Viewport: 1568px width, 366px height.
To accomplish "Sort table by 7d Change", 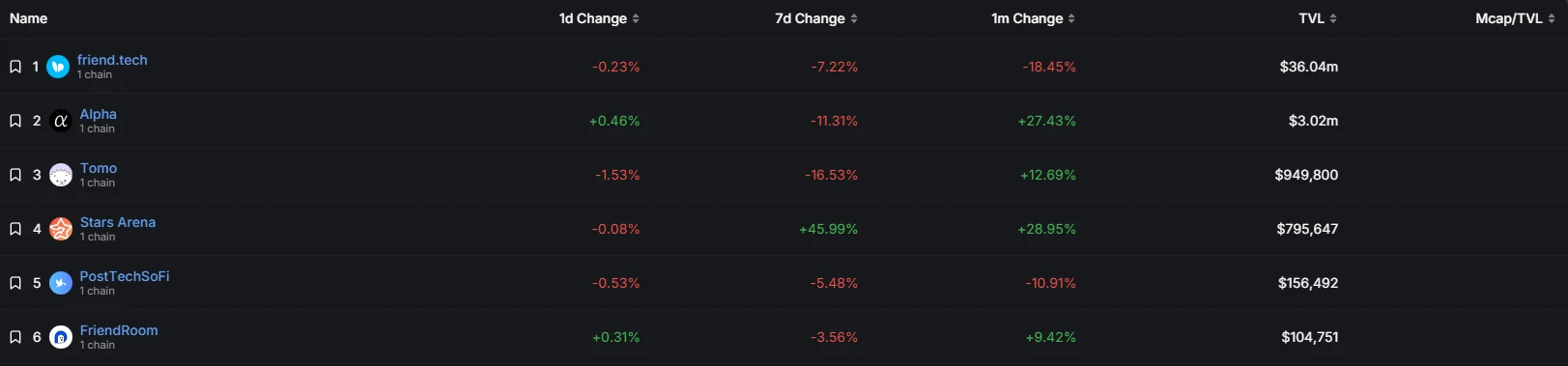I will click(816, 18).
